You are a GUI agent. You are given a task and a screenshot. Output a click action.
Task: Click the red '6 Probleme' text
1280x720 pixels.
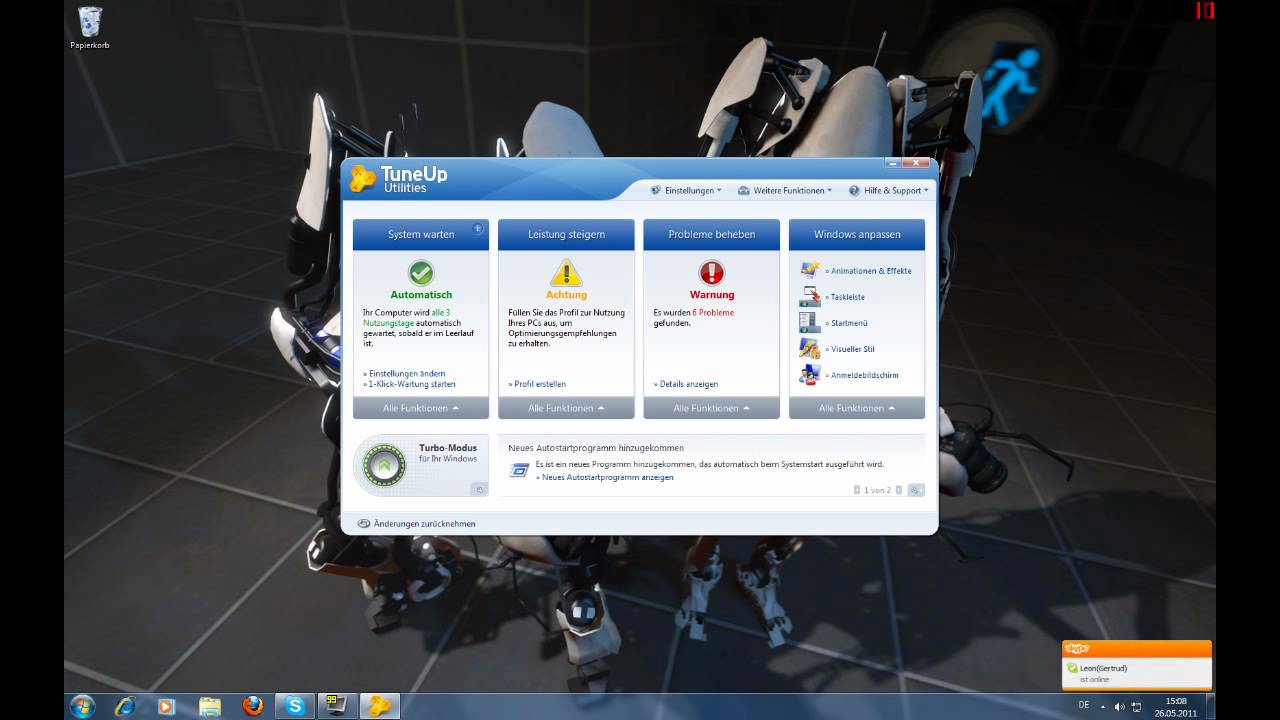(x=713, y=312)
